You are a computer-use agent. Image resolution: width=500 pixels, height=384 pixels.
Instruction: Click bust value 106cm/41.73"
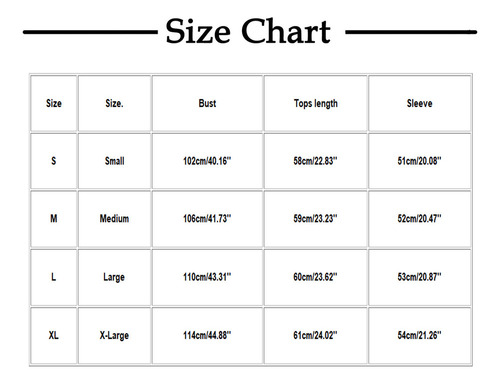coord(207,219)
